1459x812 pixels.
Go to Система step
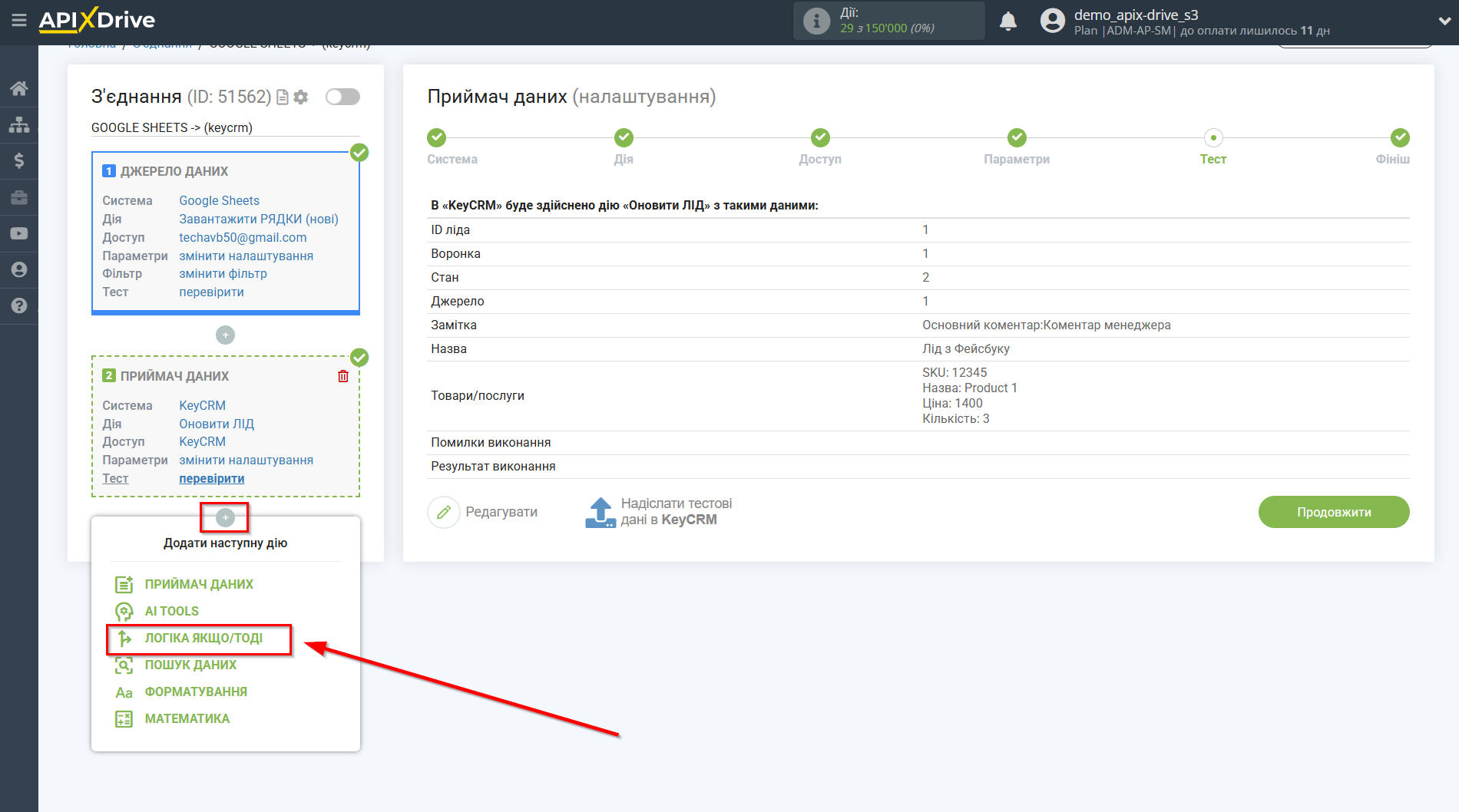(437, 137)
